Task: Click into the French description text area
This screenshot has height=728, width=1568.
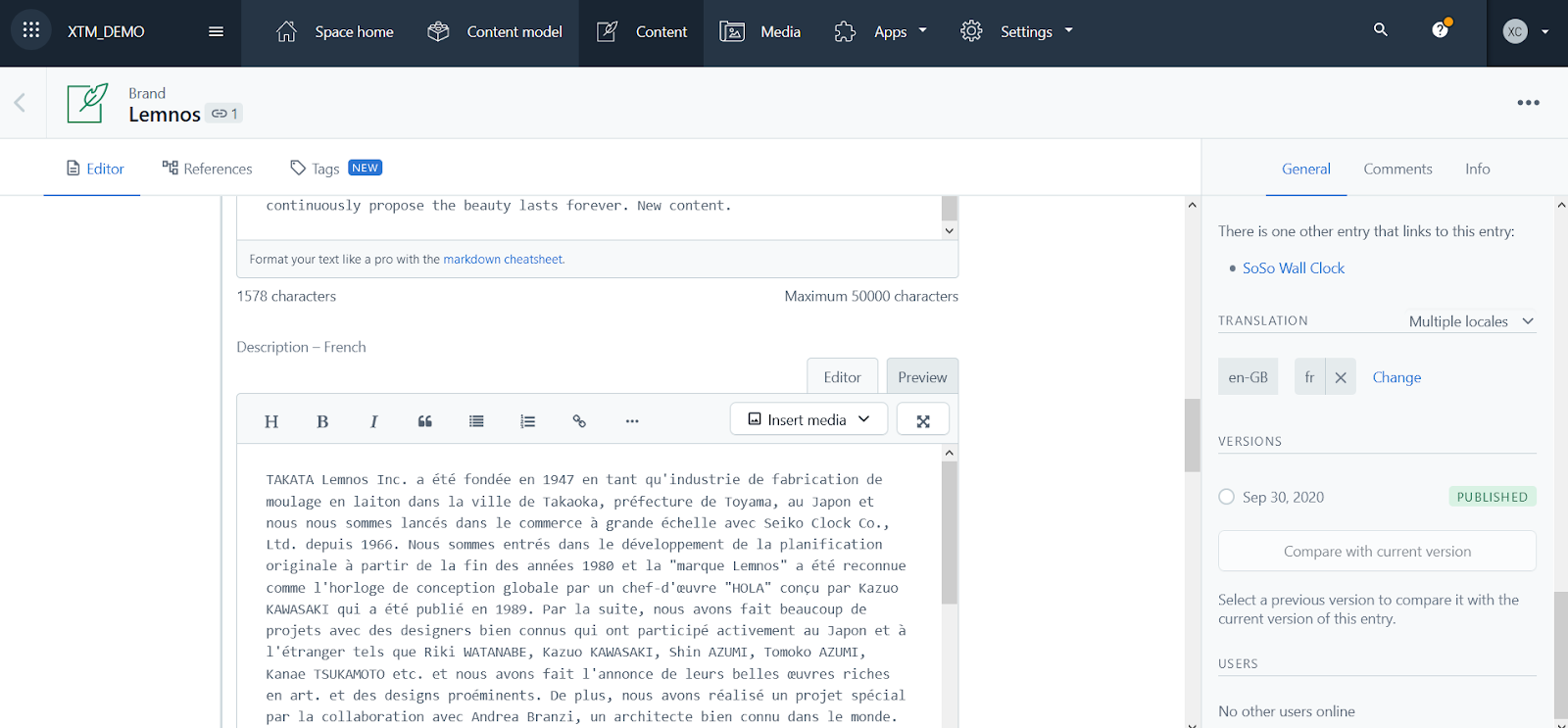Action: 588,588
